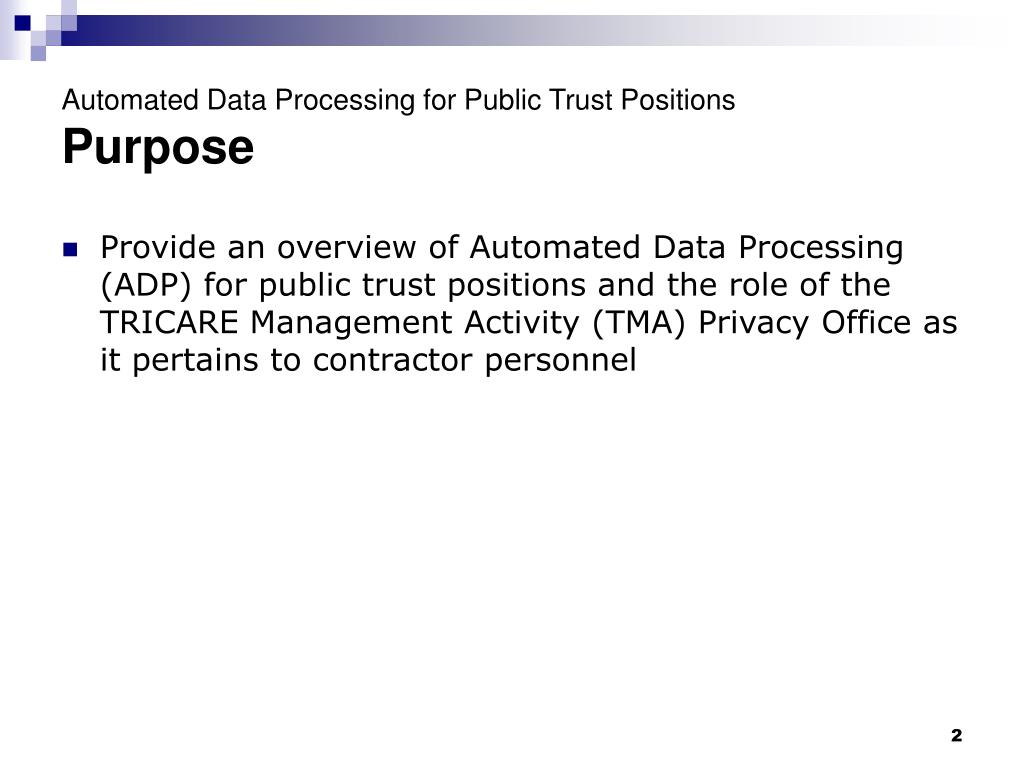Screen dimensions: 1024x768
Task: Click the dark blue square in top-left corner
Action: point(22,23)
